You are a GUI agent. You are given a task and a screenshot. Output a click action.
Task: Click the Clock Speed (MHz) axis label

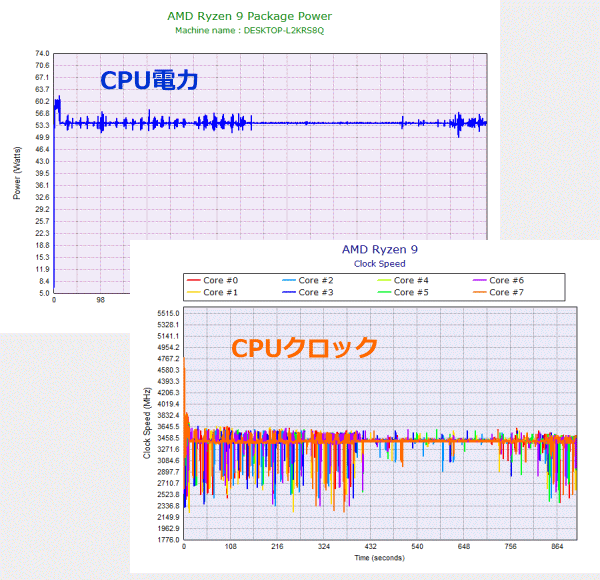pyautogui.click(x=147, y=424)
